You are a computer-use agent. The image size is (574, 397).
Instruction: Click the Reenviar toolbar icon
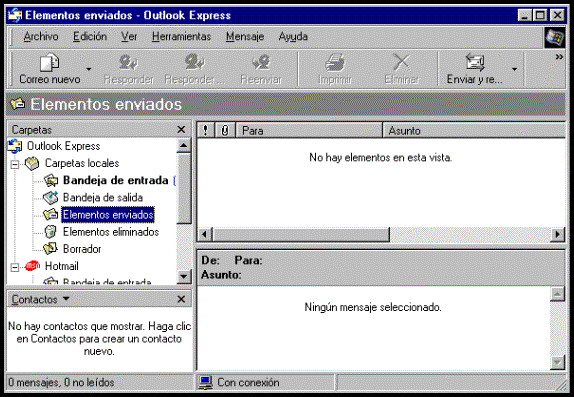point(261,62)
